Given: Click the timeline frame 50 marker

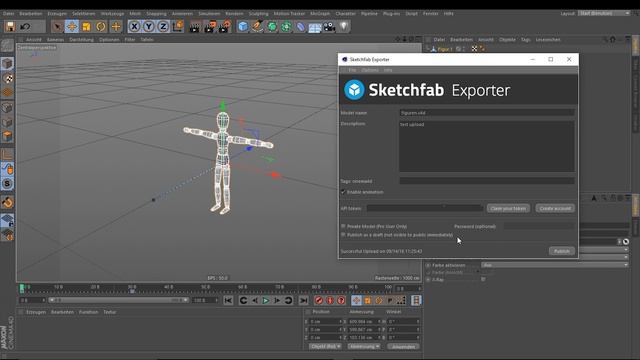Looking at the screenshot, I should tap(205, 288).
